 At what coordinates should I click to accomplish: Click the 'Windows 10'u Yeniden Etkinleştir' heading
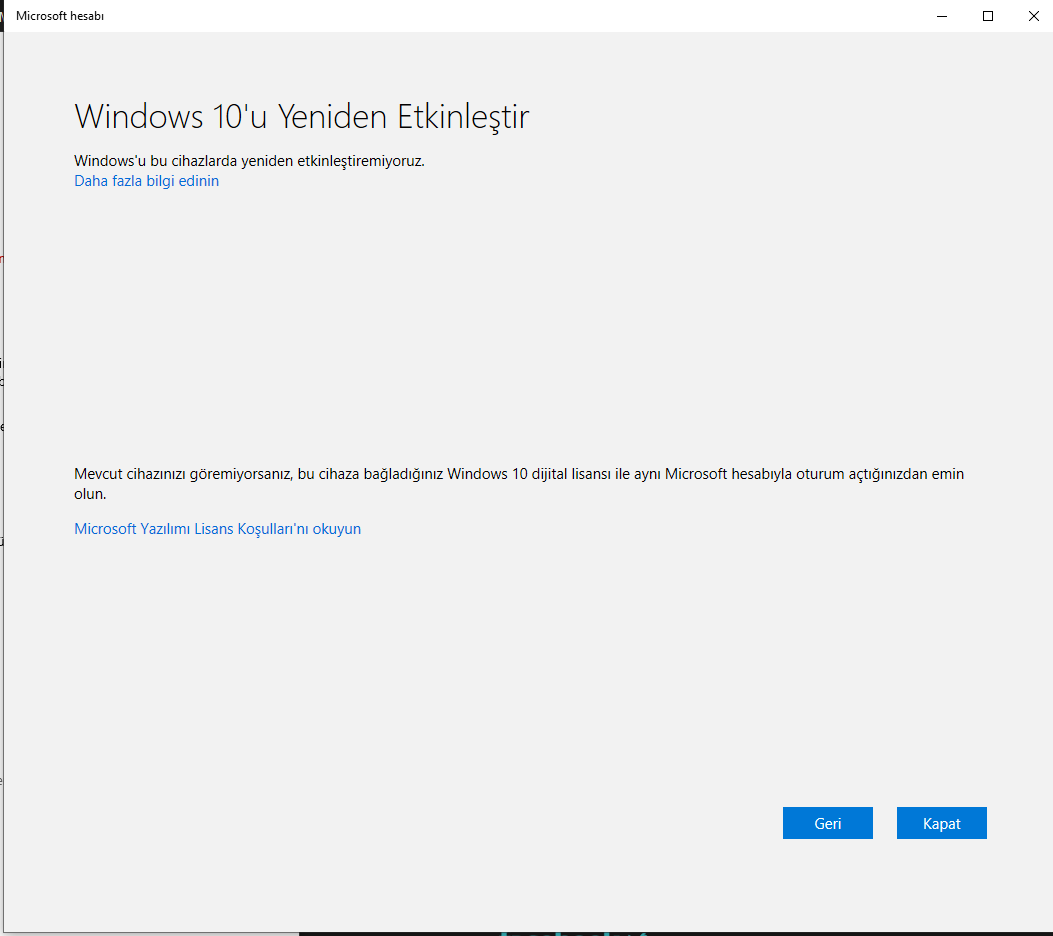(302, 117)
